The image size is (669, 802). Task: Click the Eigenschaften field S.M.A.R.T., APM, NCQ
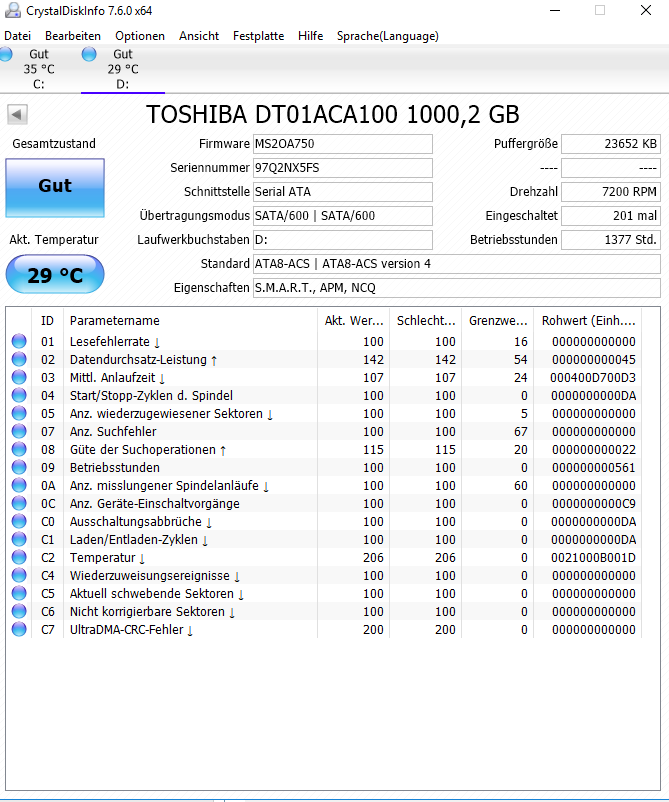pyautogui.click(x=457, y=288)
